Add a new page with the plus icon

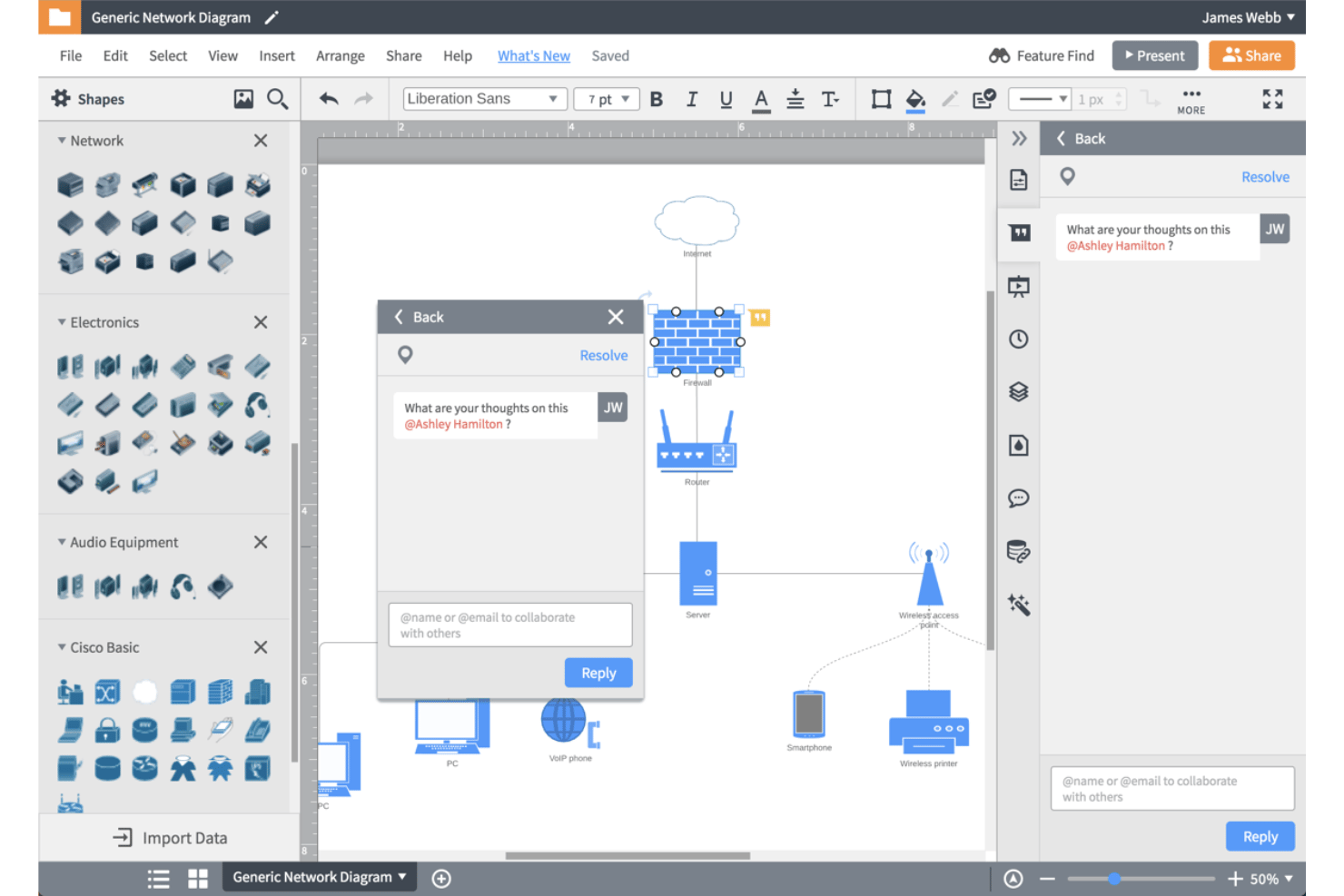[x=441, y=878]
